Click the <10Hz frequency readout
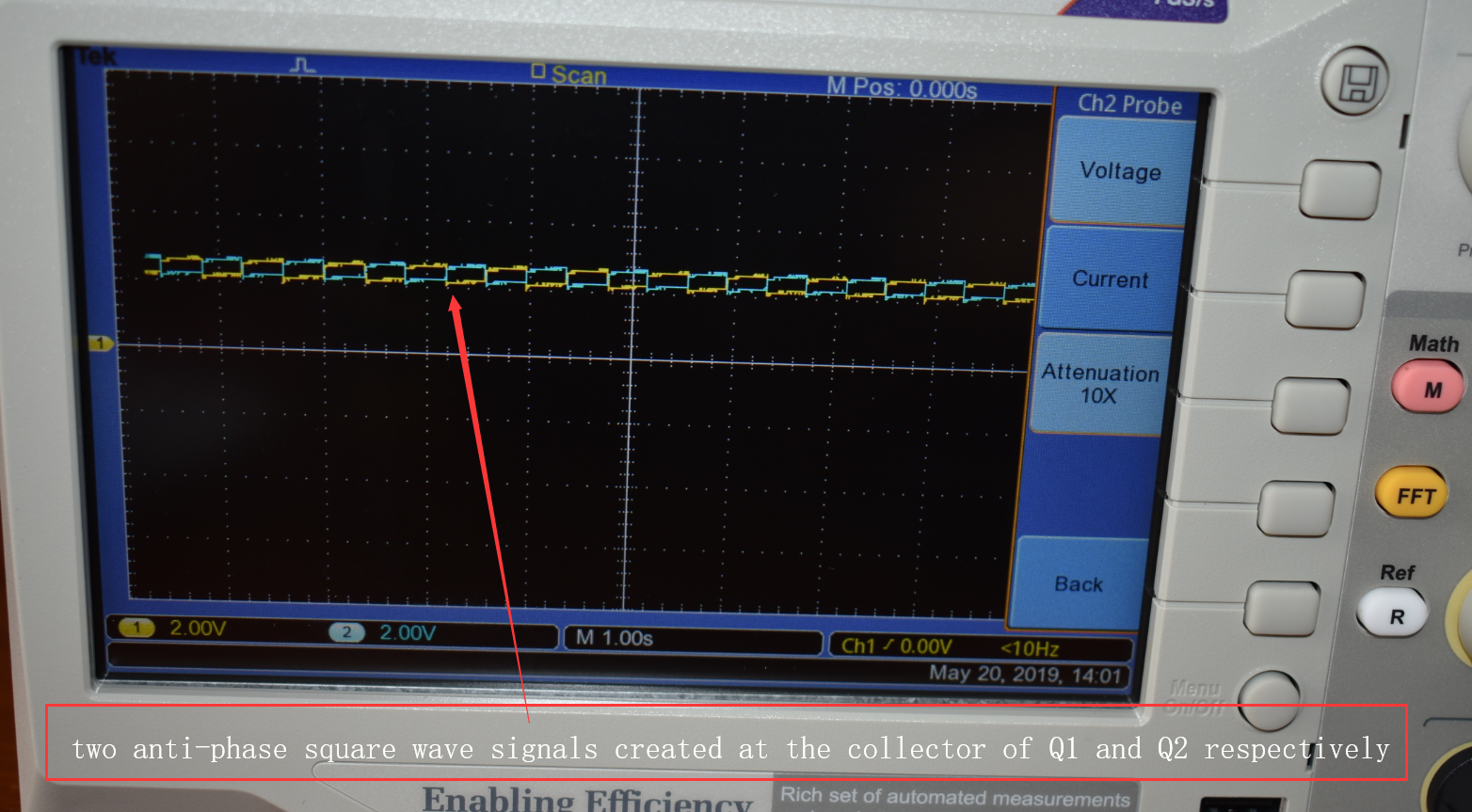Viewport: 1472px width, 812px height. point(1029,648)
